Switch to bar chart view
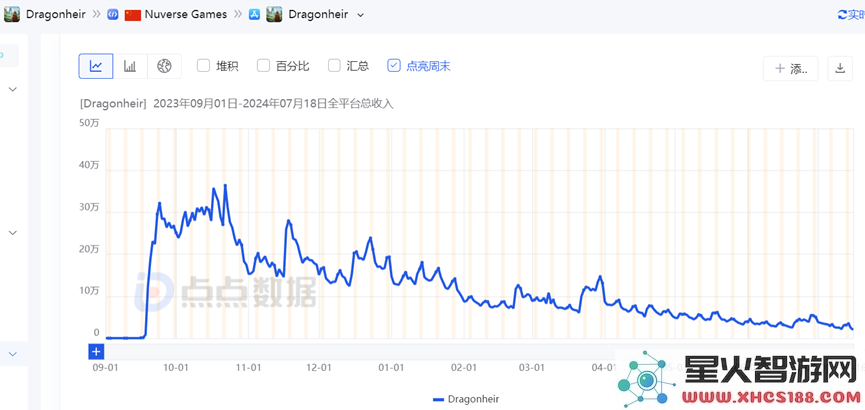Image resolution: width=865 pixels, height=410 pixels. coord(130,66)
